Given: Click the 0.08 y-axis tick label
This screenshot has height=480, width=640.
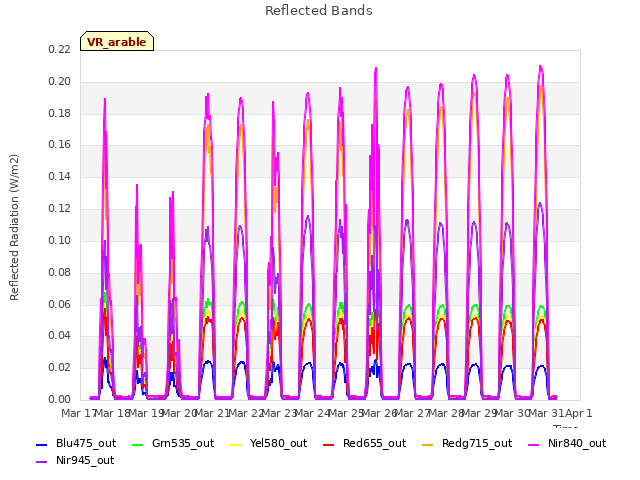Looking at the screenshot, I should pyautogui.click(x=59, y=272).
